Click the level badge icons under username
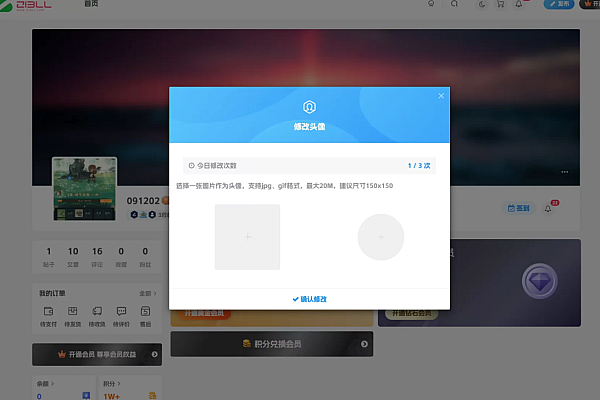 pos(143,215)
